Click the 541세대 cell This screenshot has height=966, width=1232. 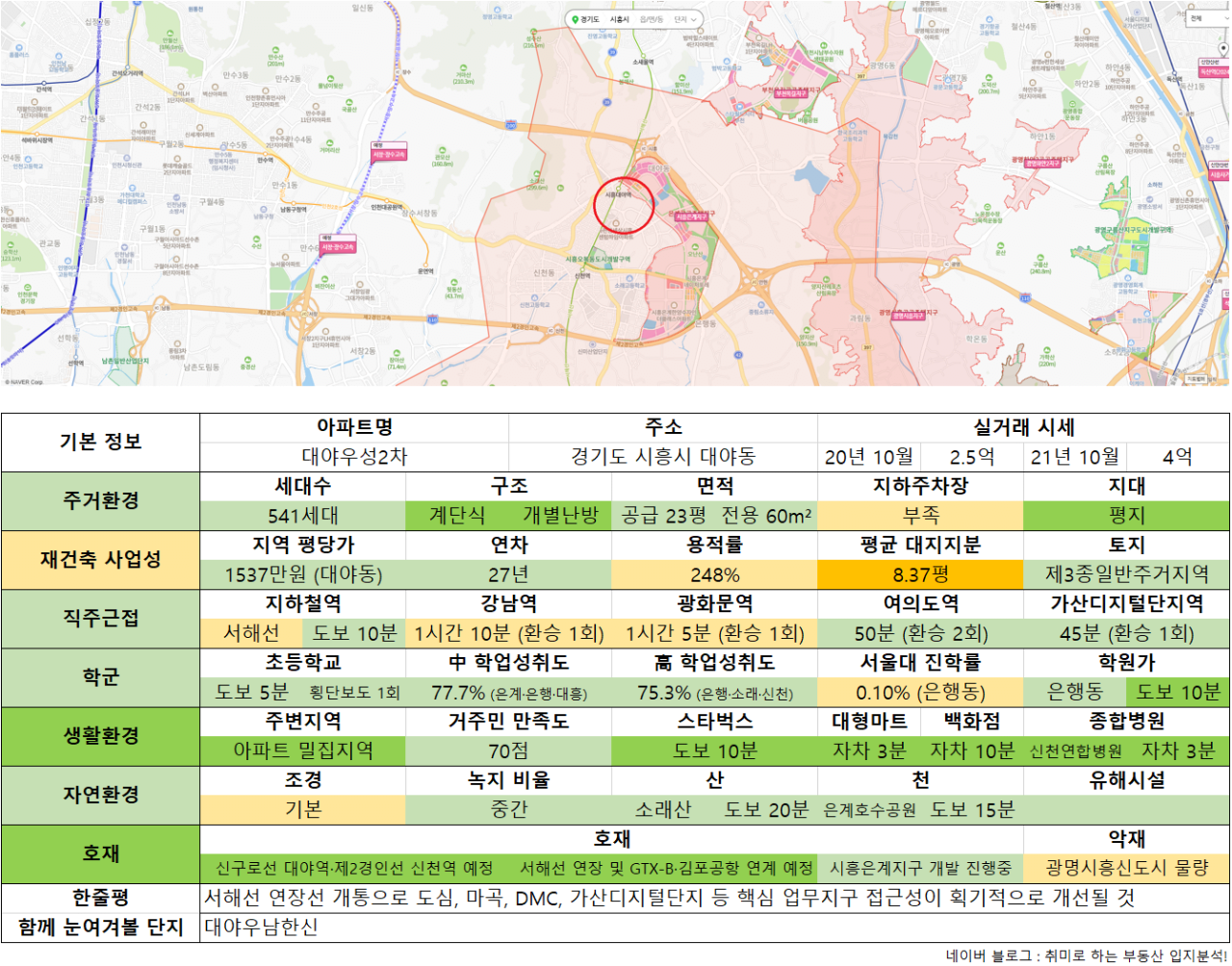click(x=303, y=516)
